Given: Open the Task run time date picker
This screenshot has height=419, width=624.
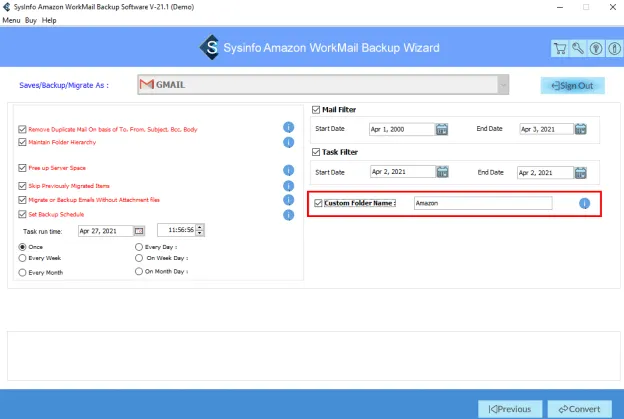Looking at the screenshot, I should (x=139, y=231).
